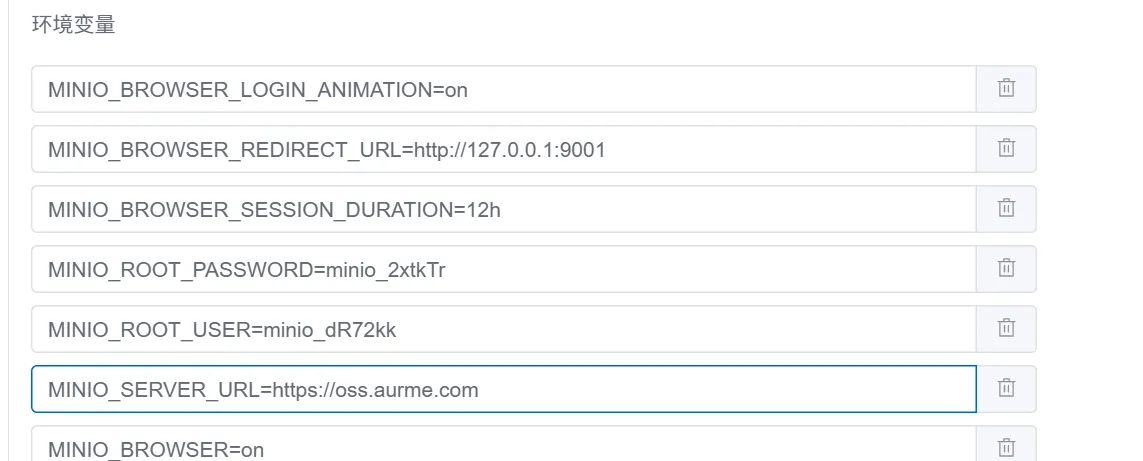This screenshot has height=461, width=1143.
Task: Edit the MINIO_BROWSER_SESSION_DURATION=12h field
Action: 504,209
